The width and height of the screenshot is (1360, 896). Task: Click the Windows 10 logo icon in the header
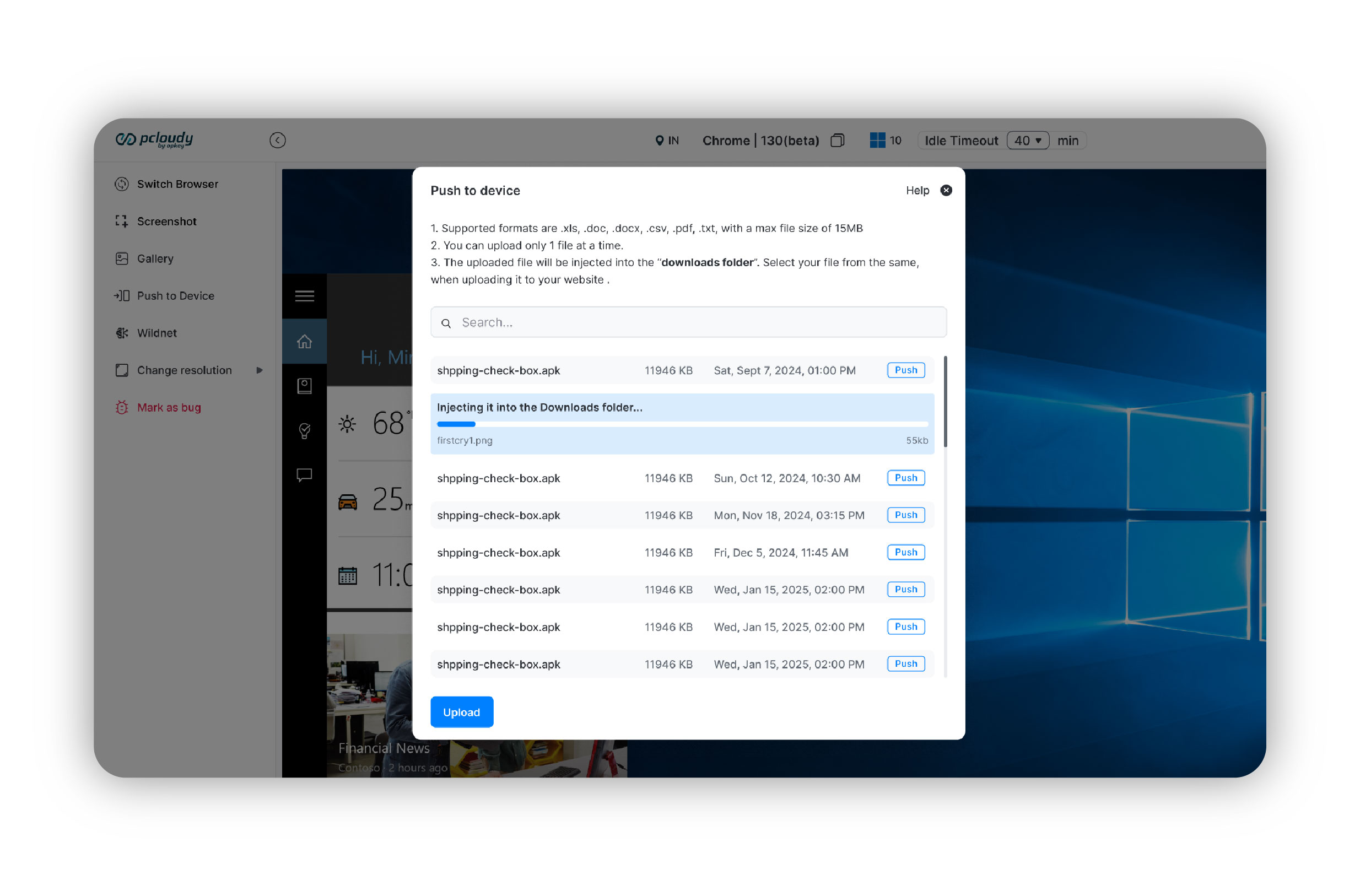click(877, 141)
